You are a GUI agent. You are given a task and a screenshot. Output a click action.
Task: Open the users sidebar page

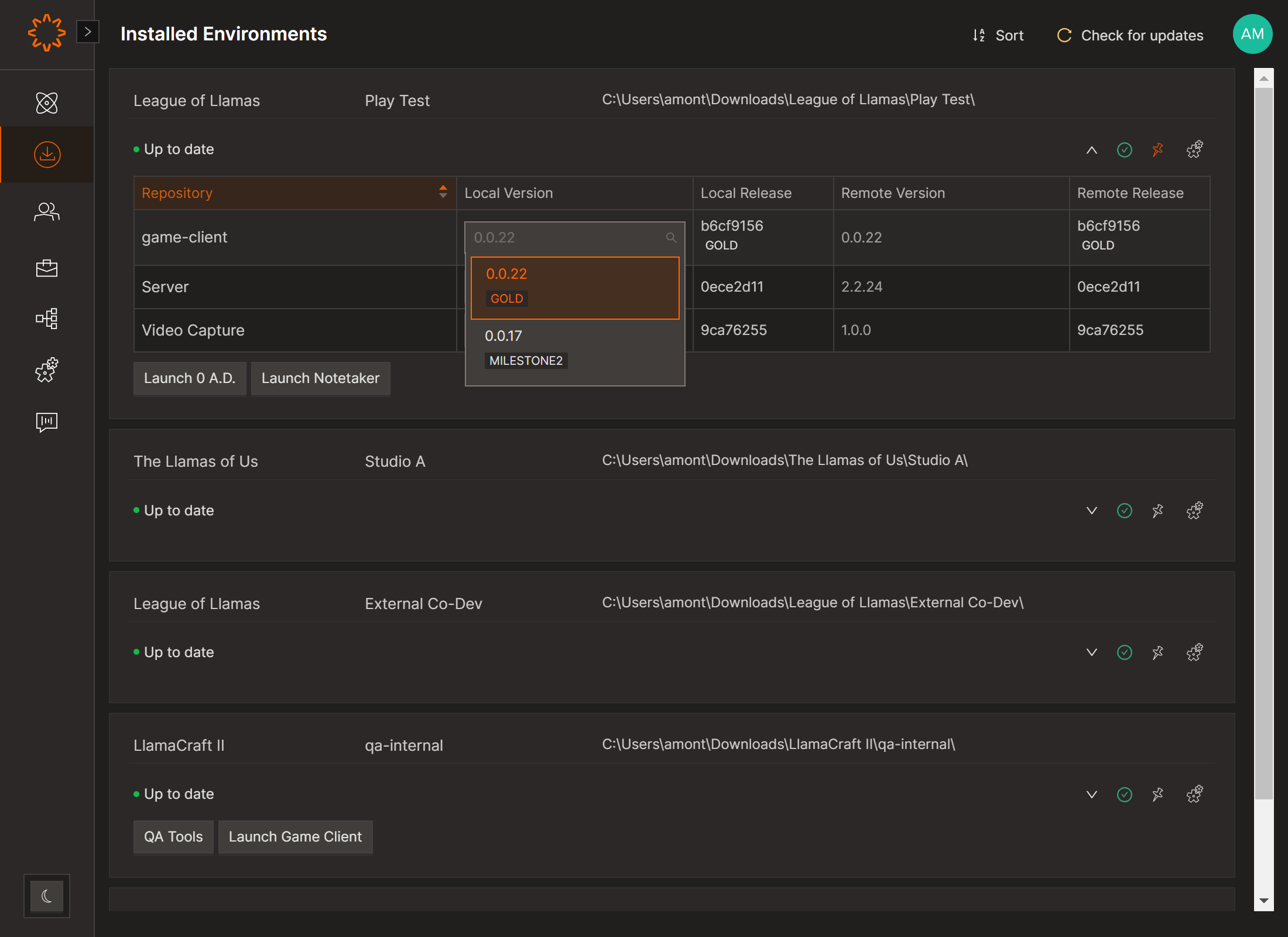point(47,211)
